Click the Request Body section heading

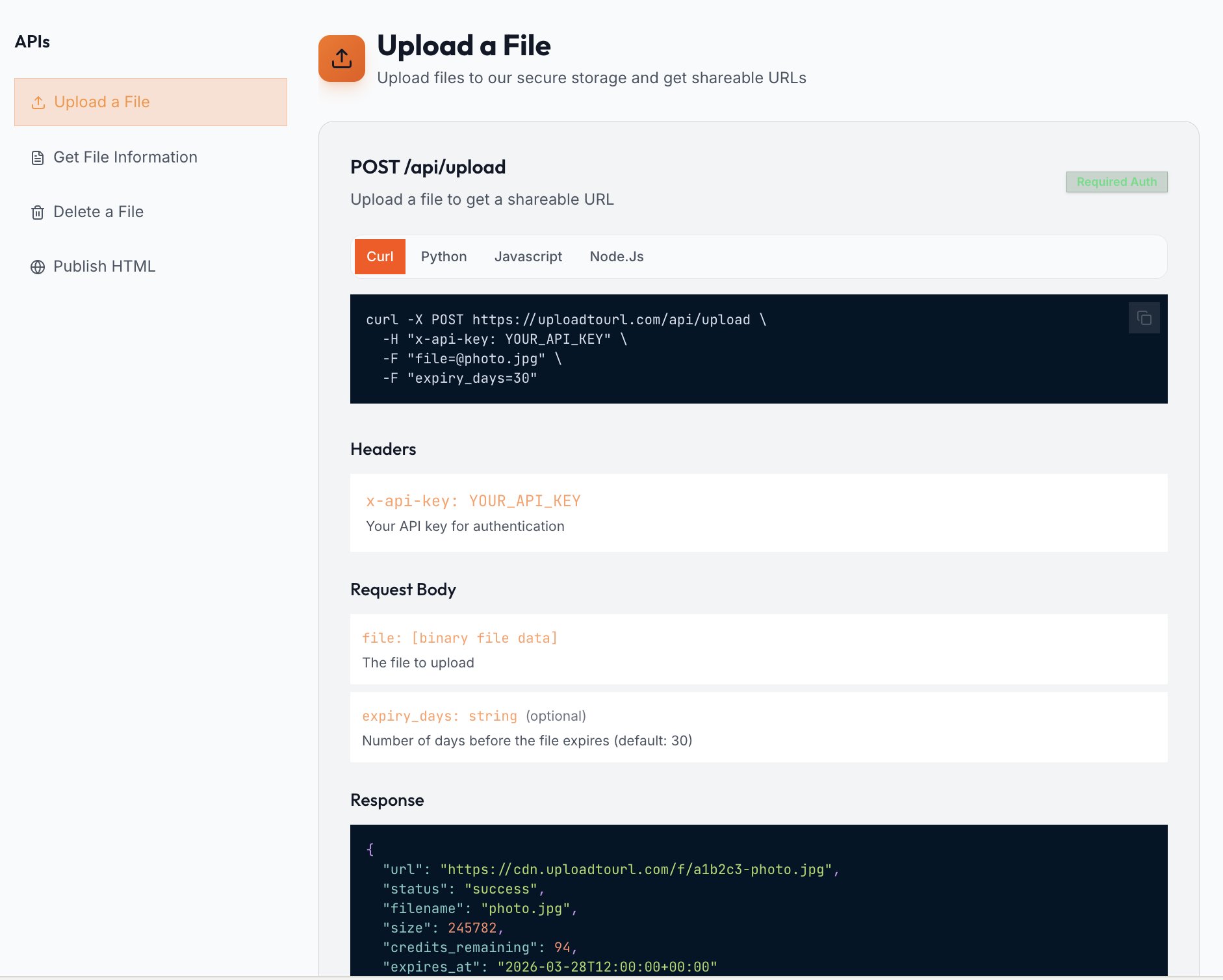(404, 589)
